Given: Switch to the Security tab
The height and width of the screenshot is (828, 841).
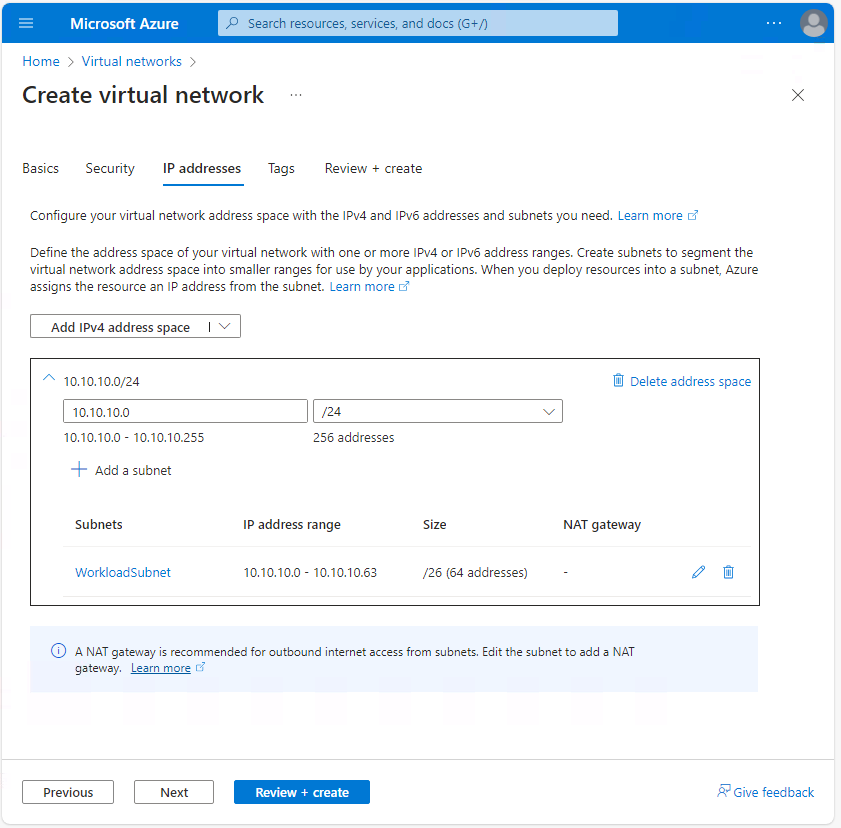Looking at the screenshot, I should 110,168.
